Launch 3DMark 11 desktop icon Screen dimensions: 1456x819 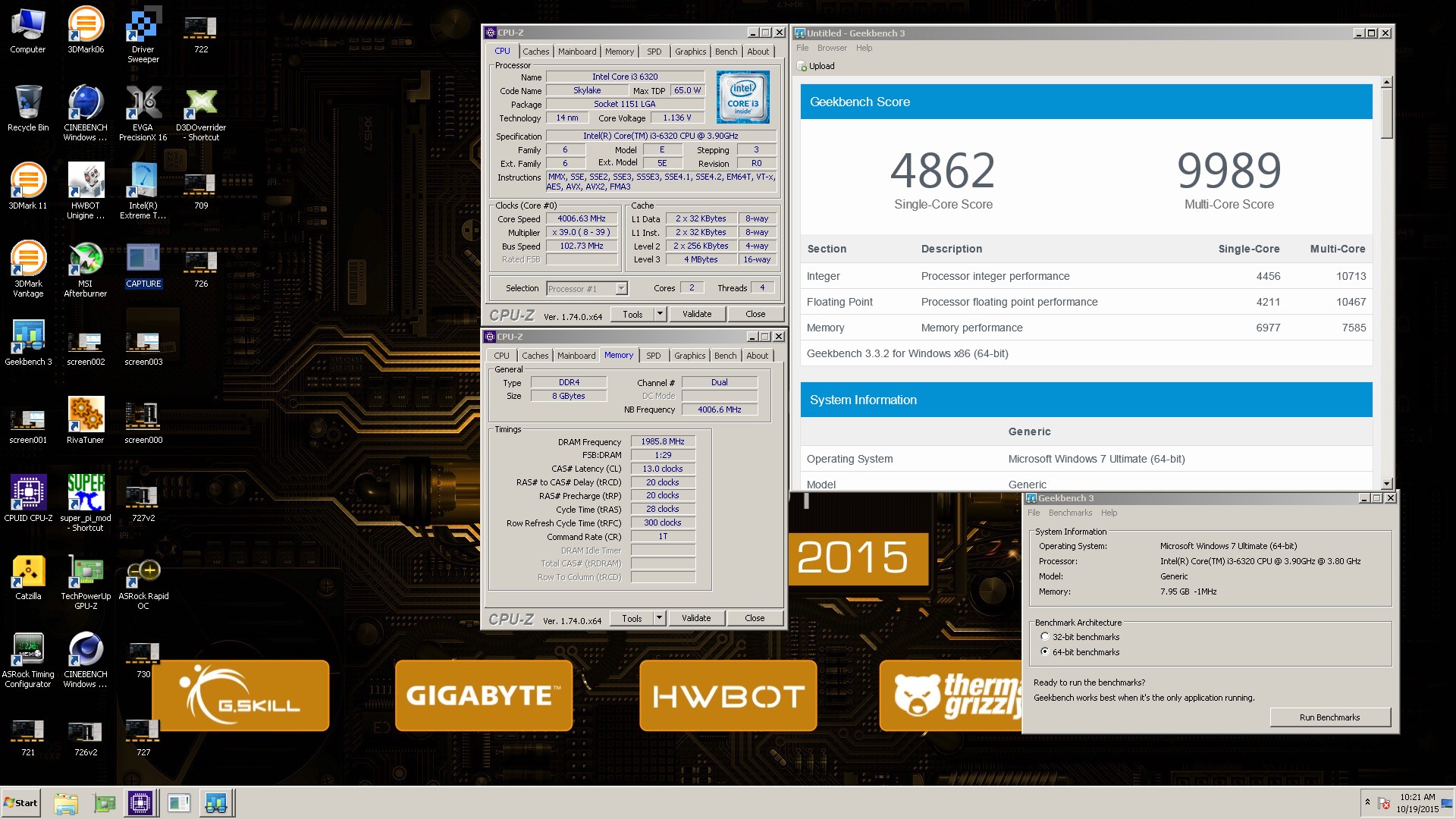pos(28,187)
